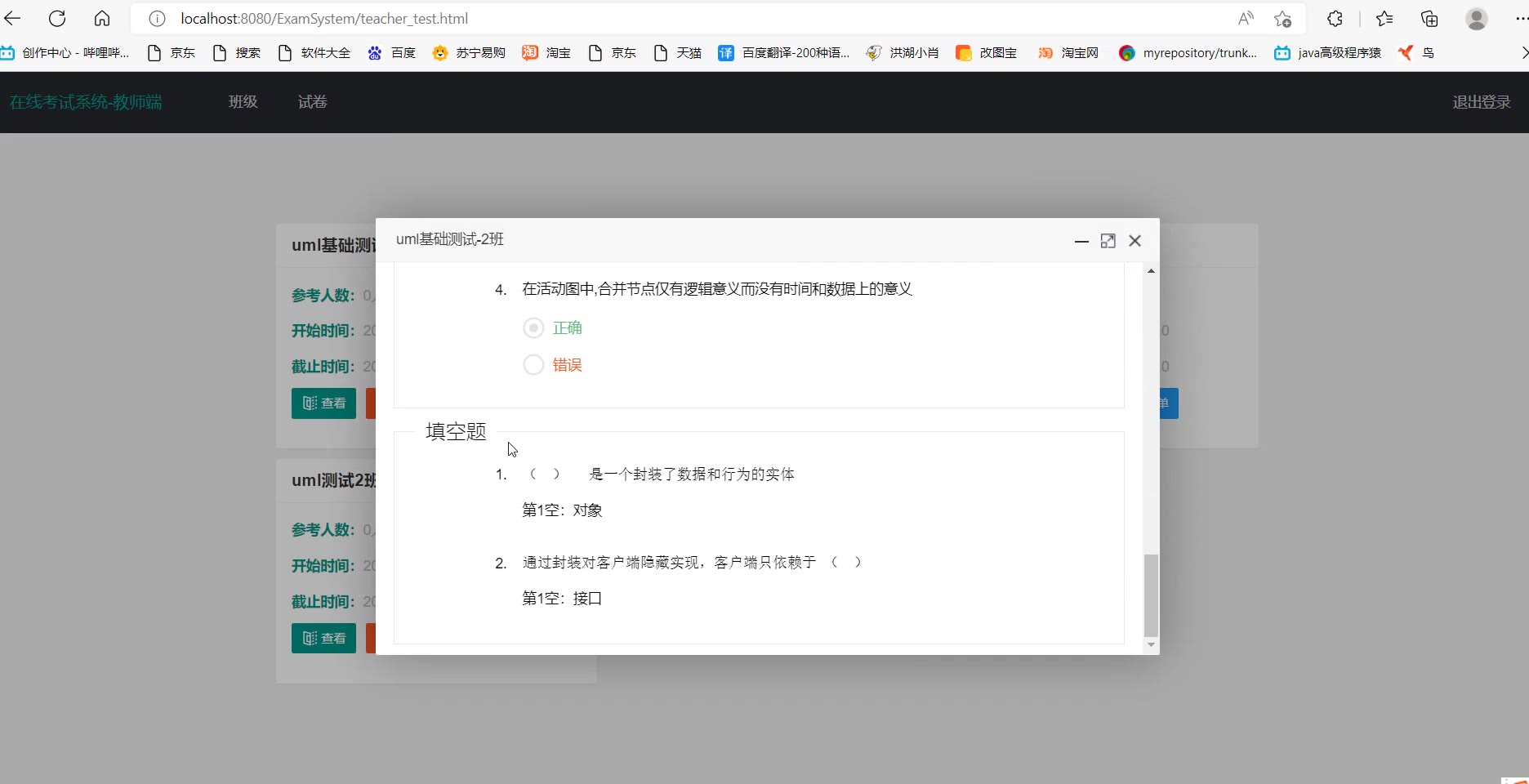Image resolution: width=1529 pixels, height=784 pixels.
Task: Click the browser address bar URL
Action: 324,19
